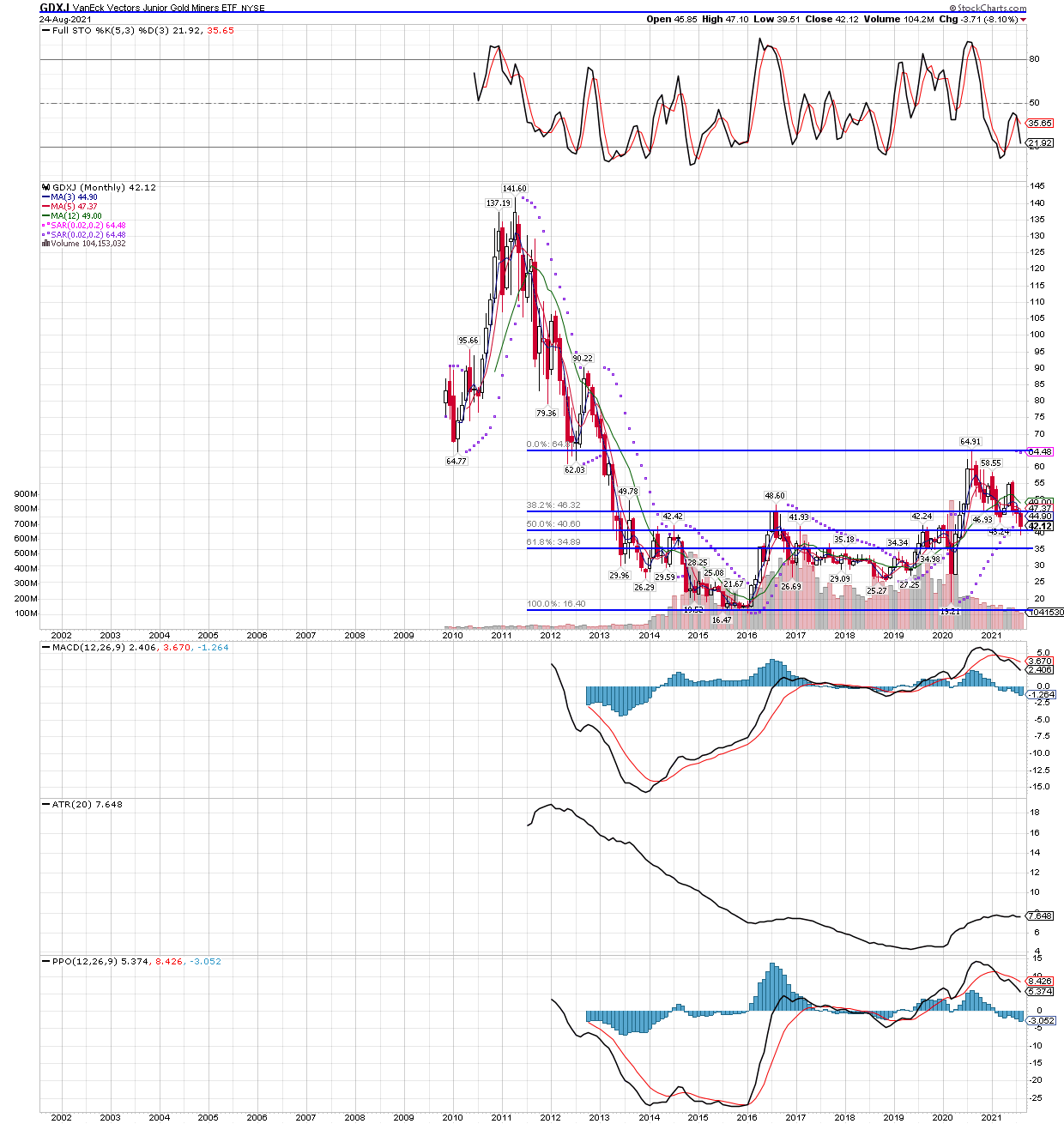Viewport: 1064px width, 1124px height.
Task: Click the 79.36 price label
Action: point(546,414)
